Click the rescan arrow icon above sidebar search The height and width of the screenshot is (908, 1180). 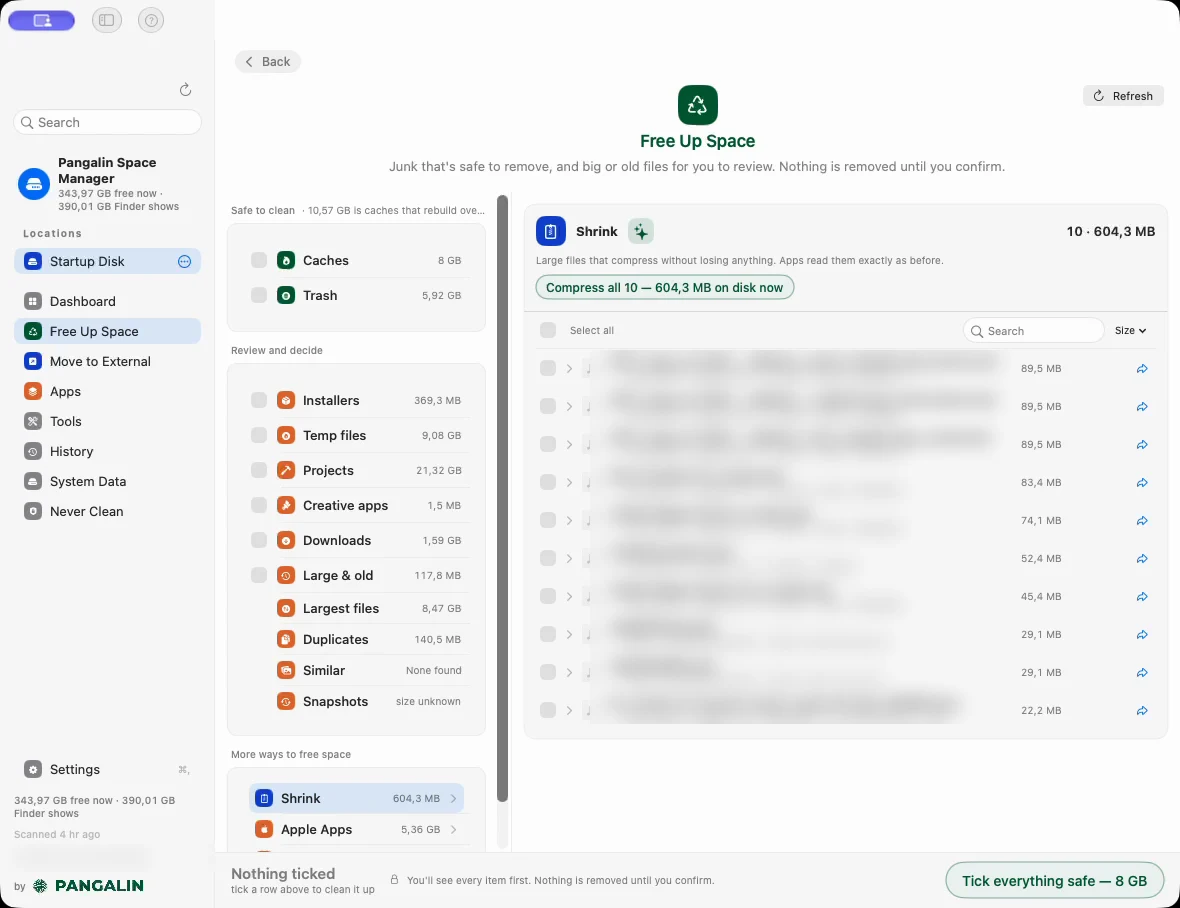click(x=185, y=90)
